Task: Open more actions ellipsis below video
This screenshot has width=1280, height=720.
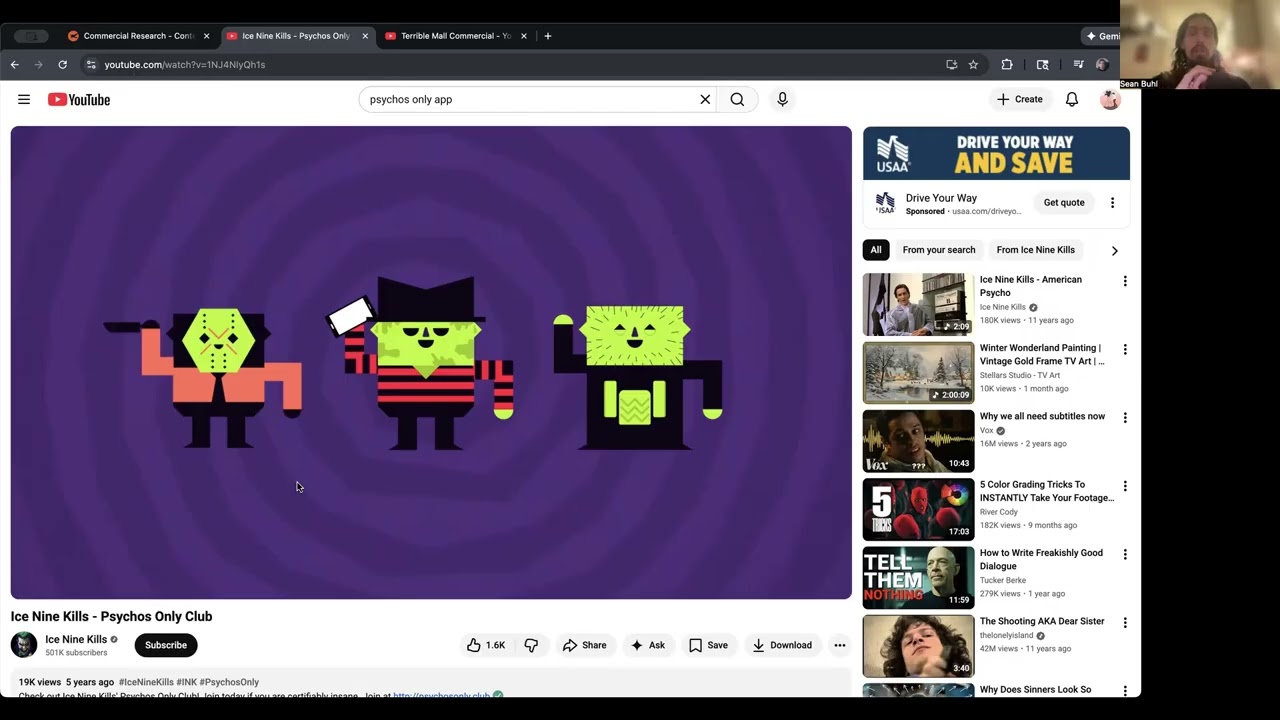Action: 840,645
